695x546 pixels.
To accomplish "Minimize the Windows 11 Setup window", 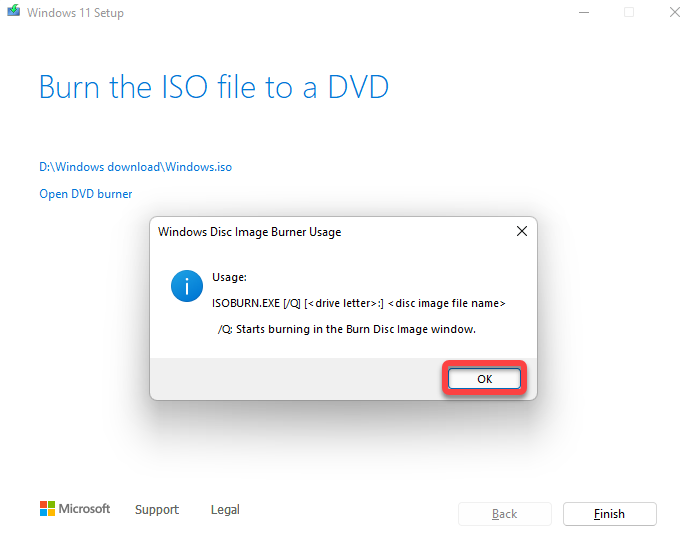I will [583, 13].
